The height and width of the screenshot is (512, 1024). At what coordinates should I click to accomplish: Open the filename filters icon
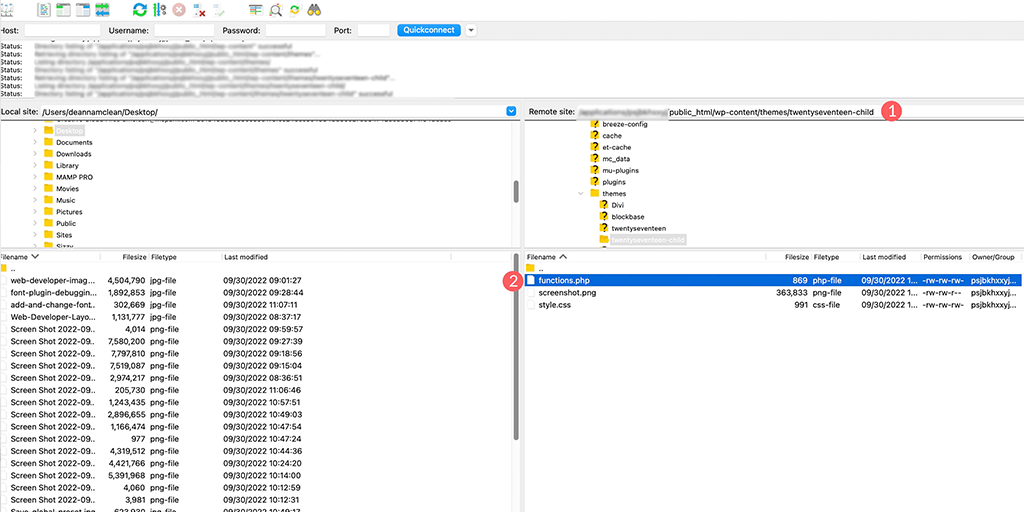255,10
